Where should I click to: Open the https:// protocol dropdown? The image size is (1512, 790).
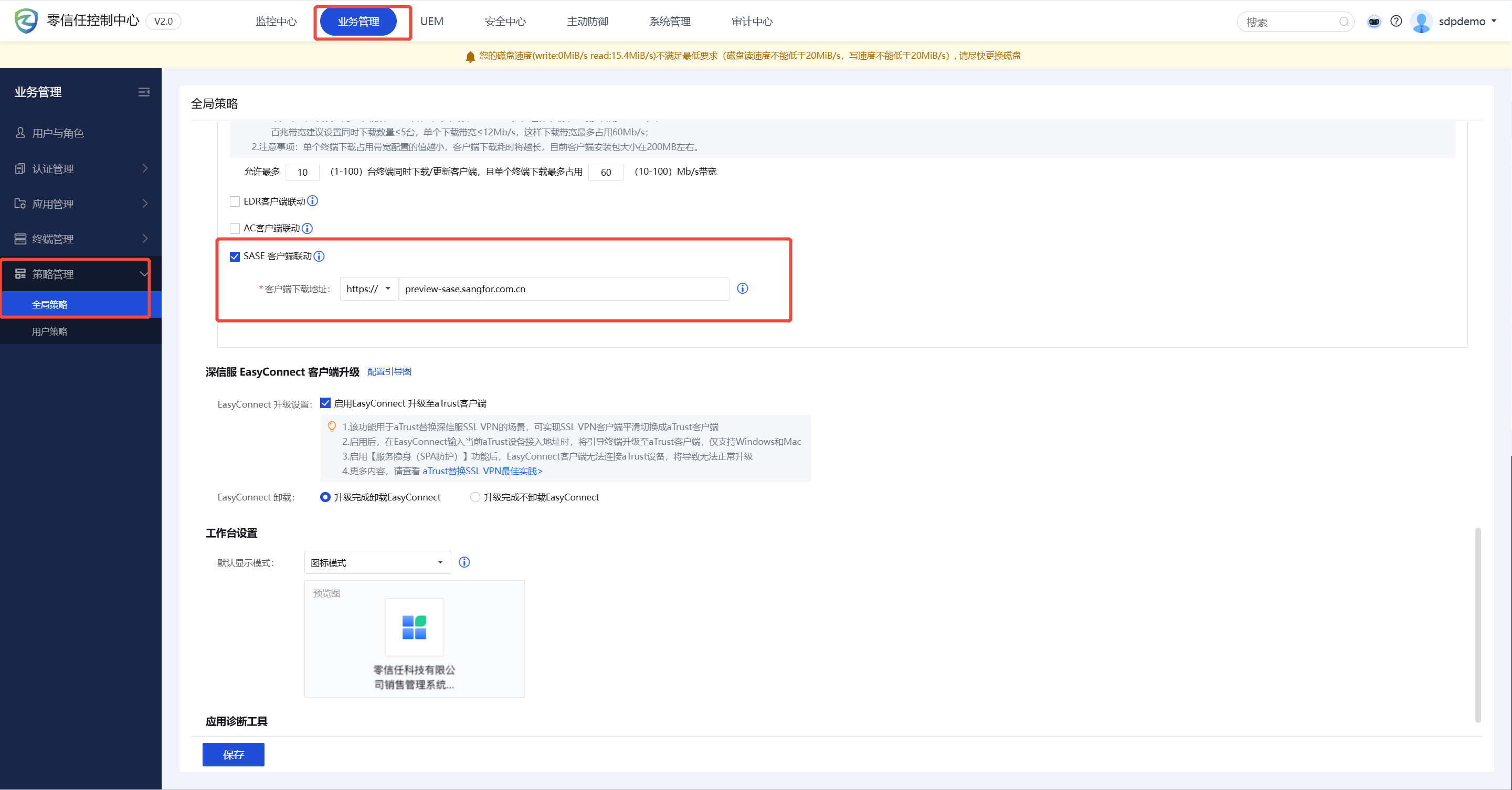368,289
